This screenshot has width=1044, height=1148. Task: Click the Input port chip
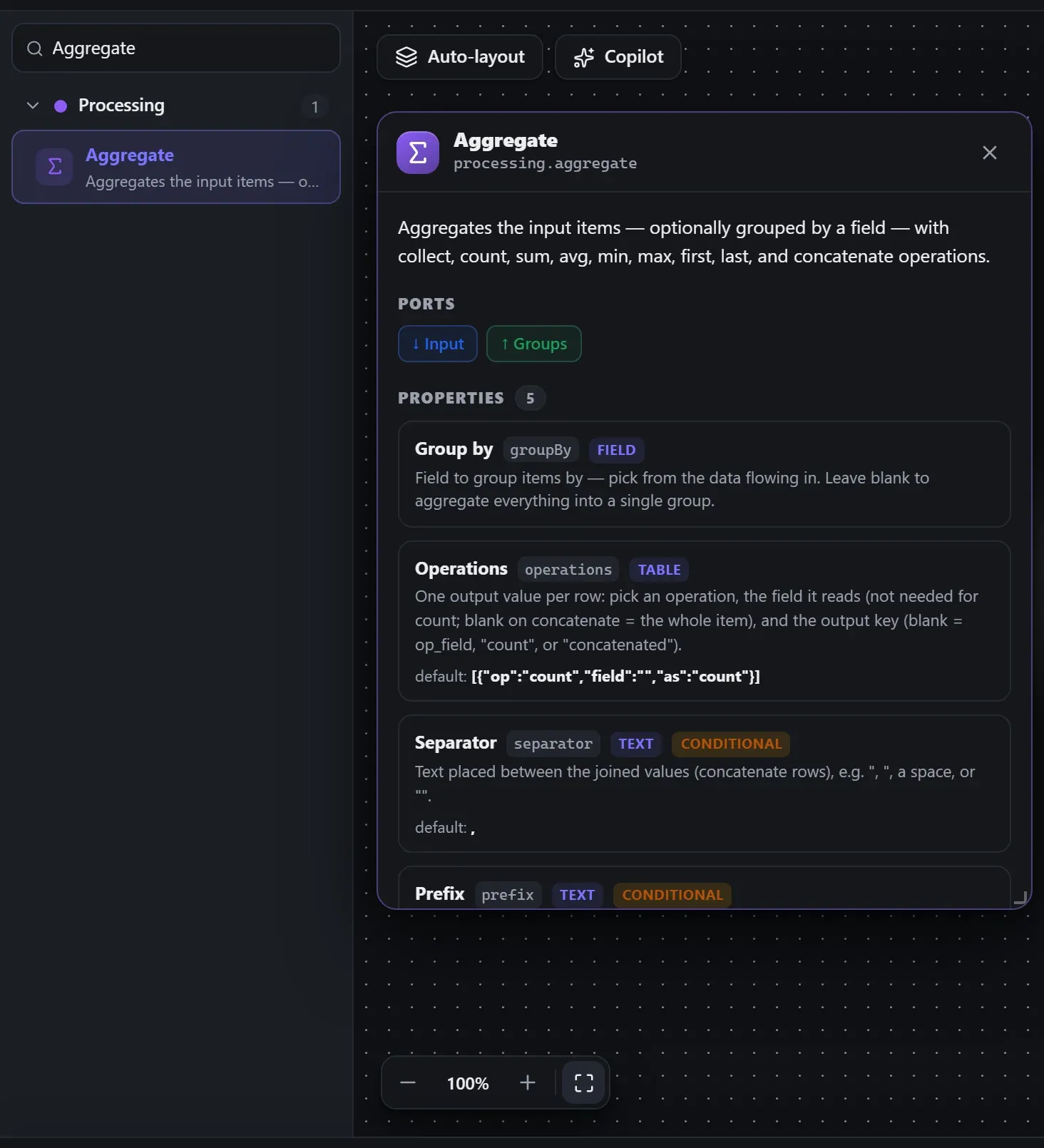(x=438, y=344)
